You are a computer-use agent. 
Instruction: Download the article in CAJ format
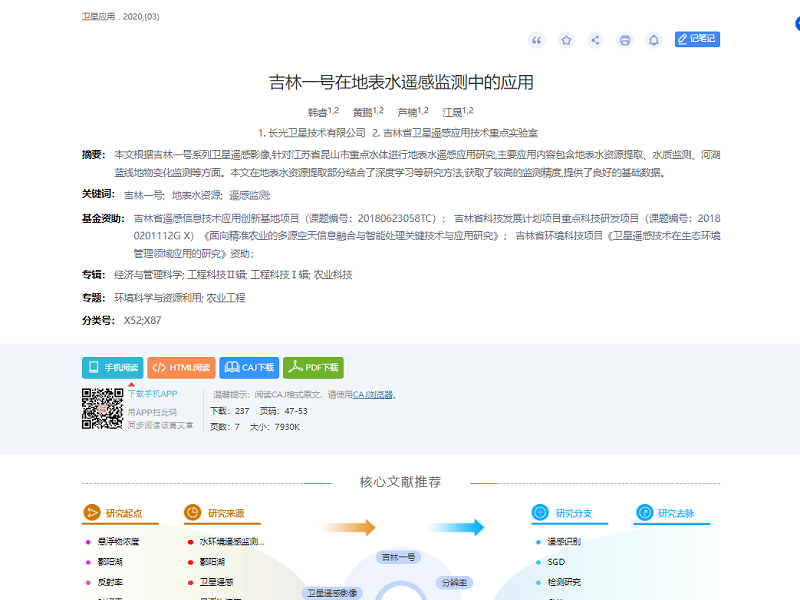click(x=249, y=368)
